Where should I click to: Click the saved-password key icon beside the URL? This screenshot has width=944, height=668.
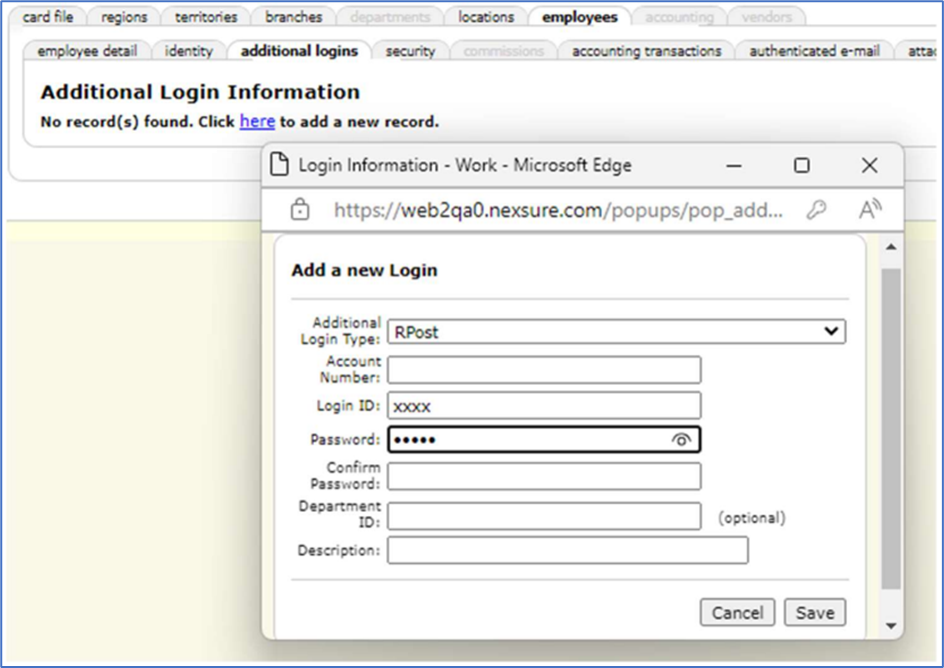[818, 210]
